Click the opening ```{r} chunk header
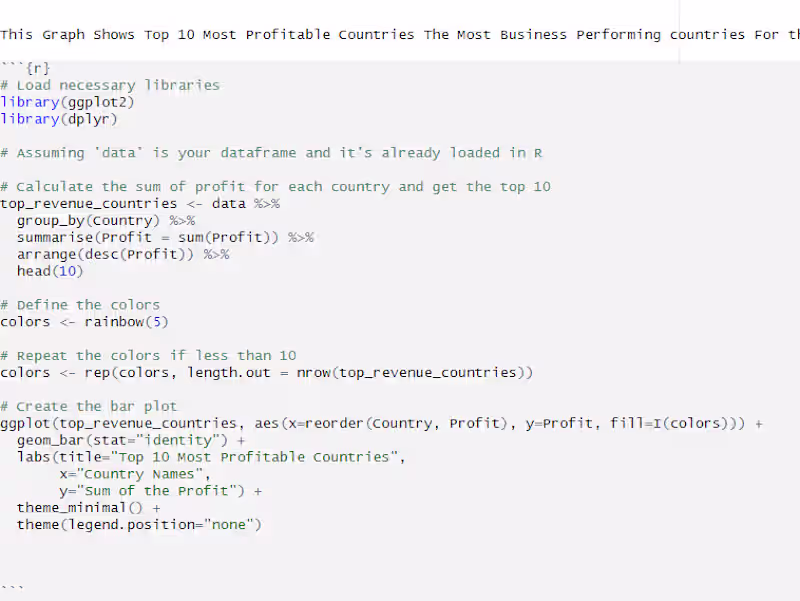 pyautogui.click(x=25, y=68)
